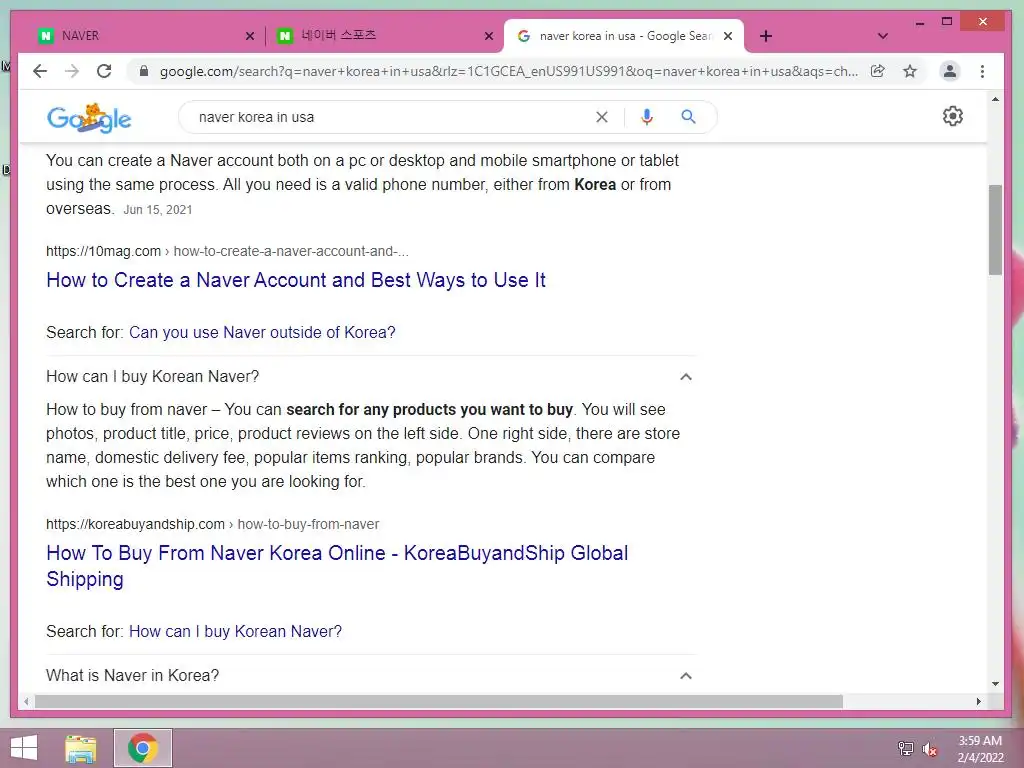Open the Chrome profile avatar menu
Viewport: 1024px width, 768px height.
(x=950, y=71)
